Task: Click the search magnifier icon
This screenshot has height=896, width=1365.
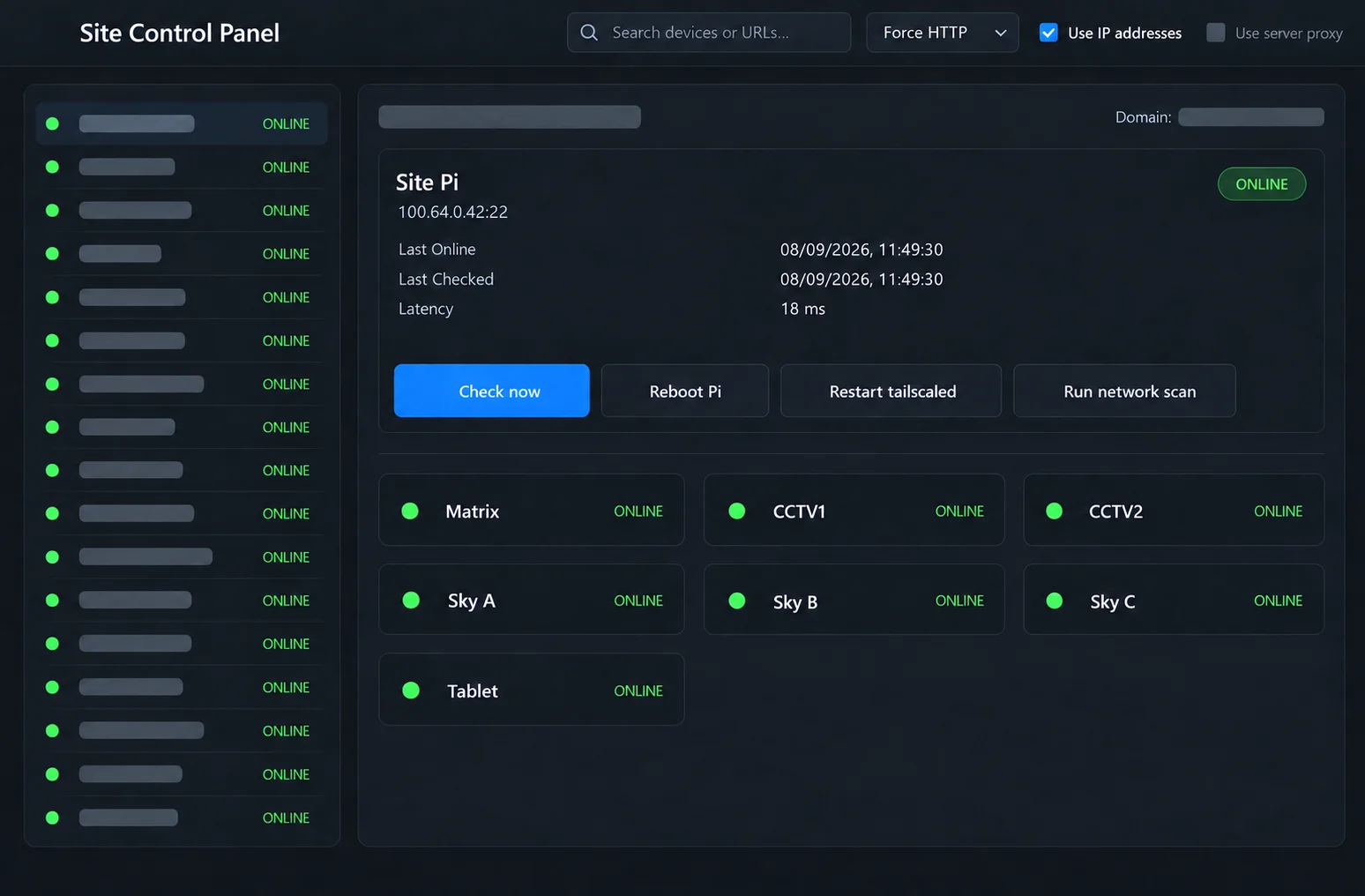Action: pos(589,33)
